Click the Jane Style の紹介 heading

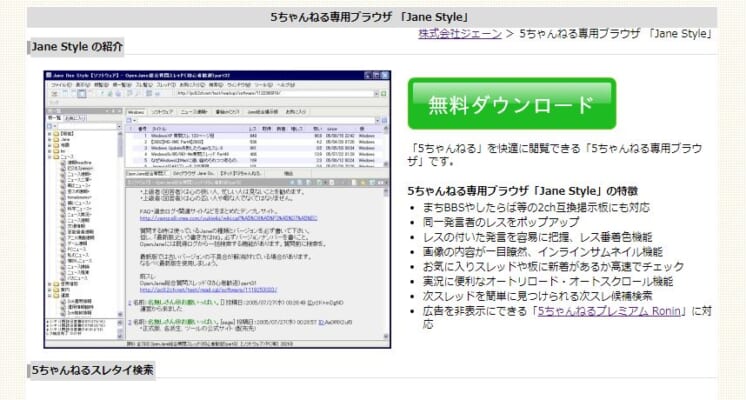[77, 47]
